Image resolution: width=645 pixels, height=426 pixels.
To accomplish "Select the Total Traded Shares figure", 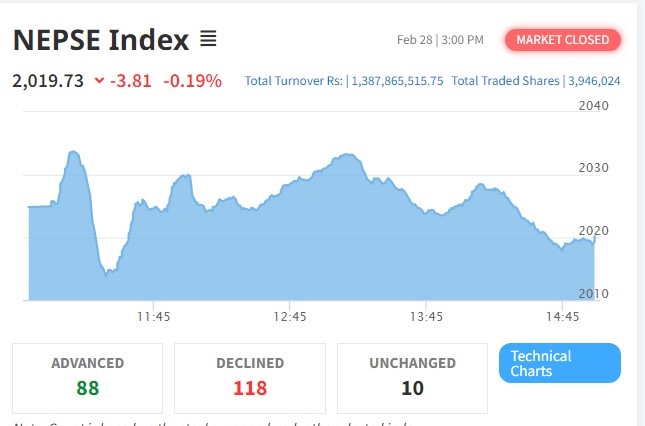I will pyautogui.click(x=595, y=81).
